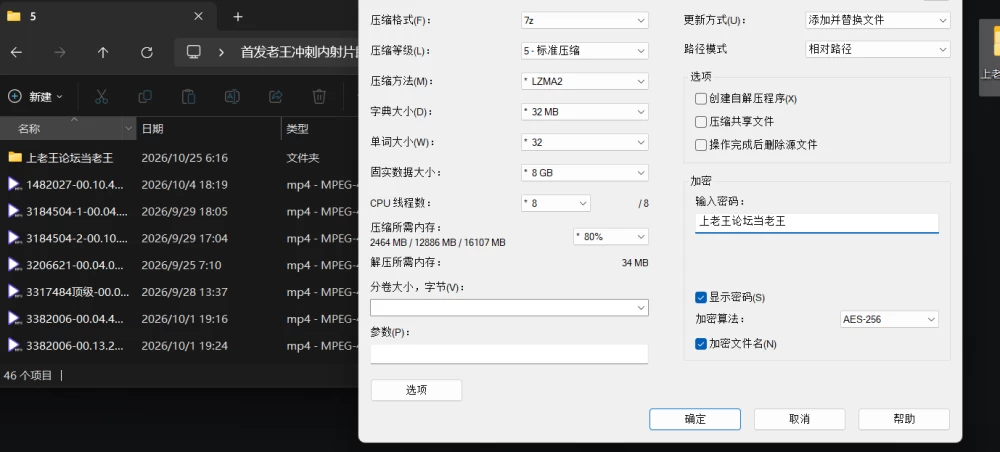Enable 创建自解压程序 checkbox
The width and height of the screenshot is (1000, 452).
[701, 99]
